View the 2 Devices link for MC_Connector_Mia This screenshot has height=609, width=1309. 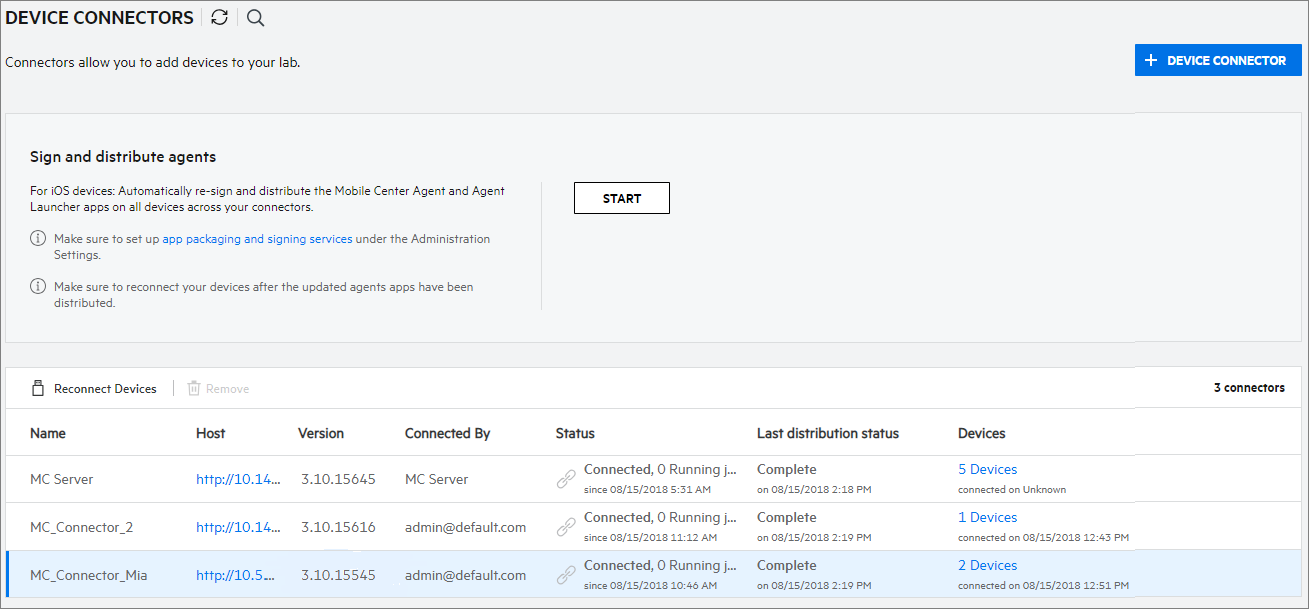(987, 565)
